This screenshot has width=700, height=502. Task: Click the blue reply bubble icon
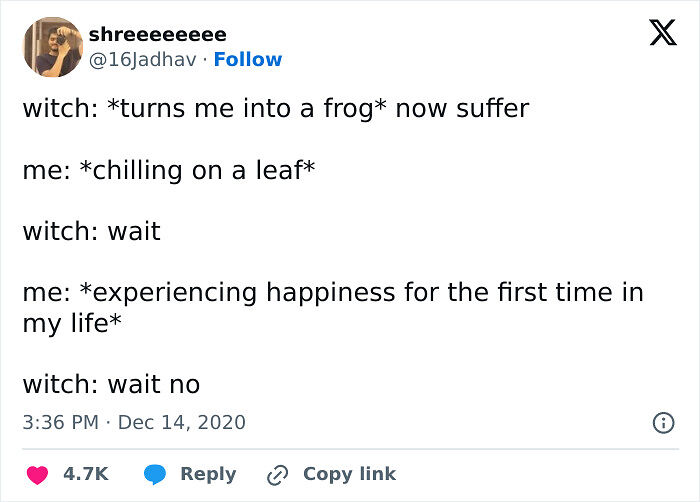click(154, 474)
